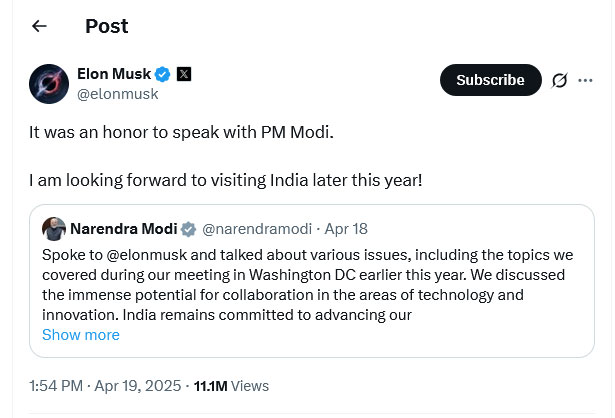Screen dimensions: 615x418
Task: Click the Elon Musk display name
Action: (114, 74)
